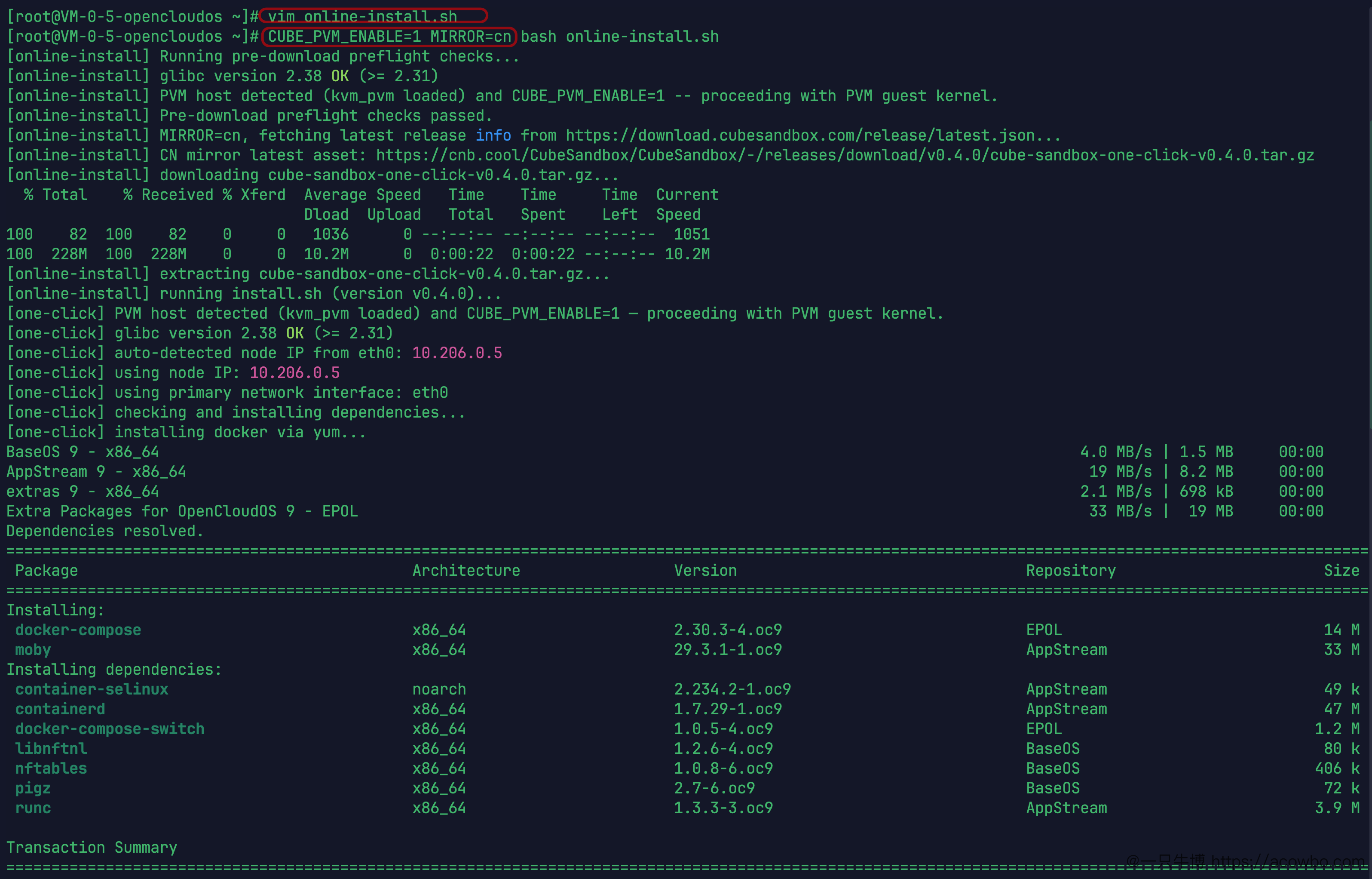1372x879 pixels.
Task: Click 'bash online-install.sh' in the second prompt line
Action: pos(619,37)
